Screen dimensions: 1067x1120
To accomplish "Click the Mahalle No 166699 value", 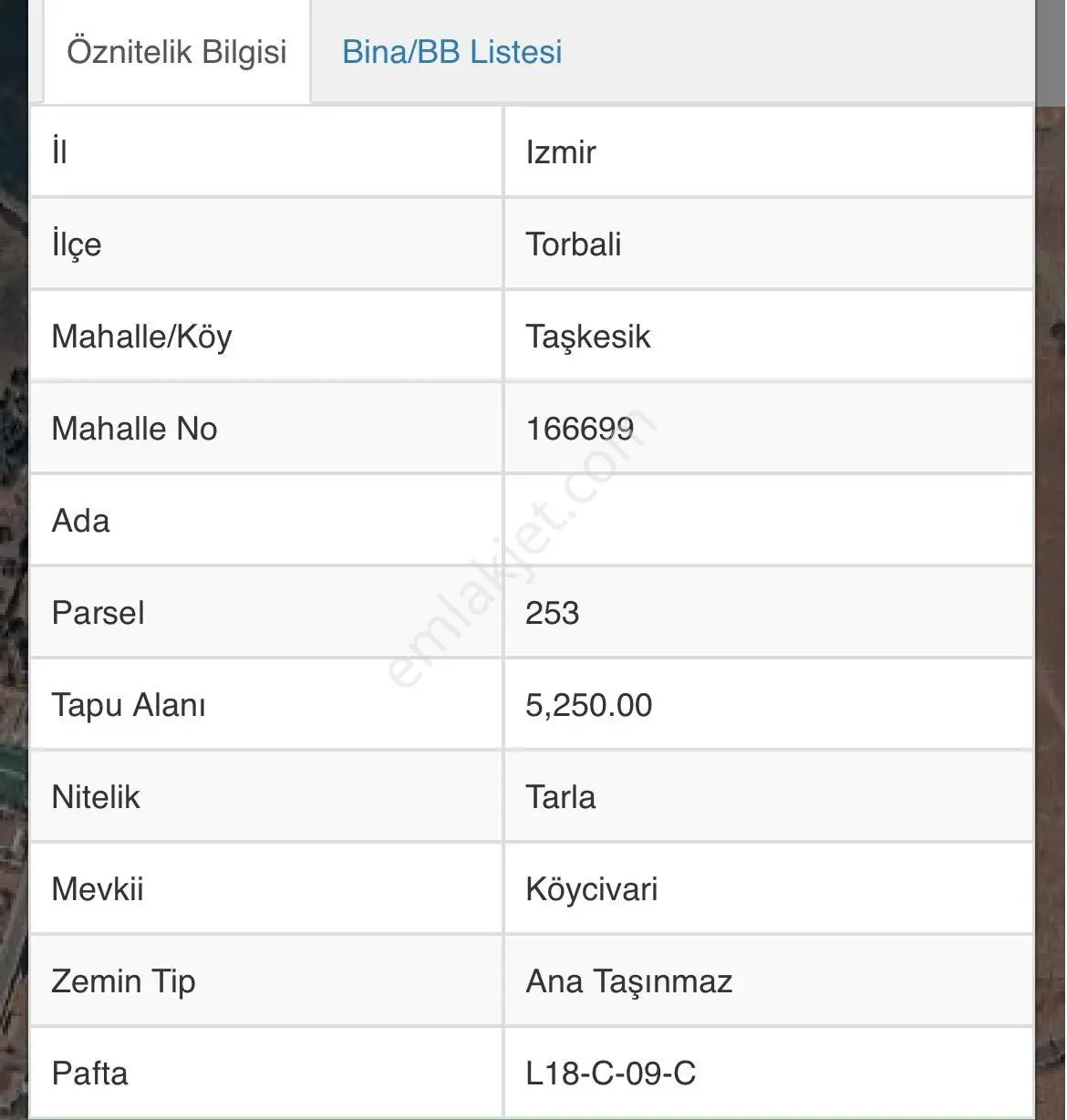I will 579,429.
